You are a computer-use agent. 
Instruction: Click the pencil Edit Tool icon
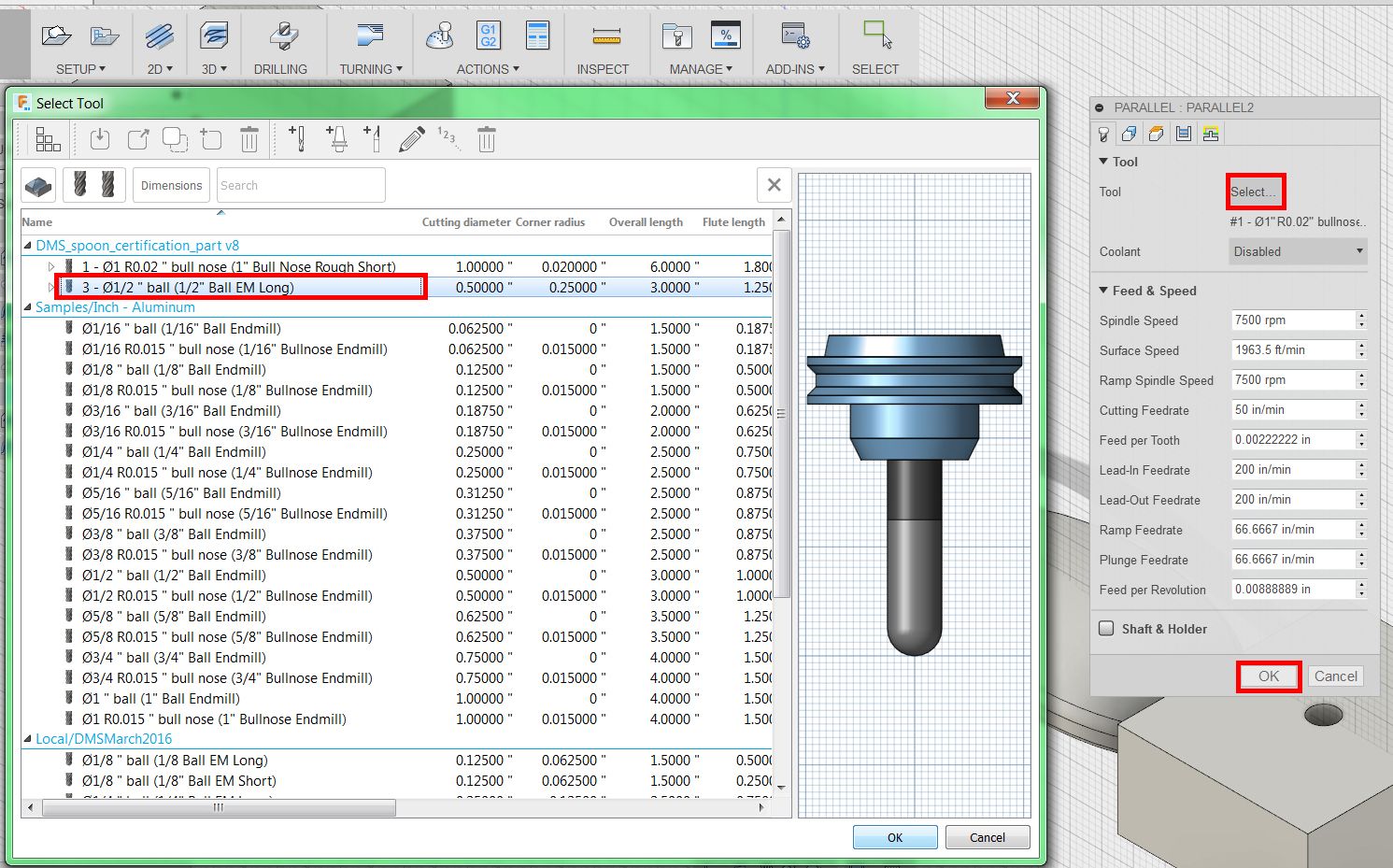[x=411, y=139]
